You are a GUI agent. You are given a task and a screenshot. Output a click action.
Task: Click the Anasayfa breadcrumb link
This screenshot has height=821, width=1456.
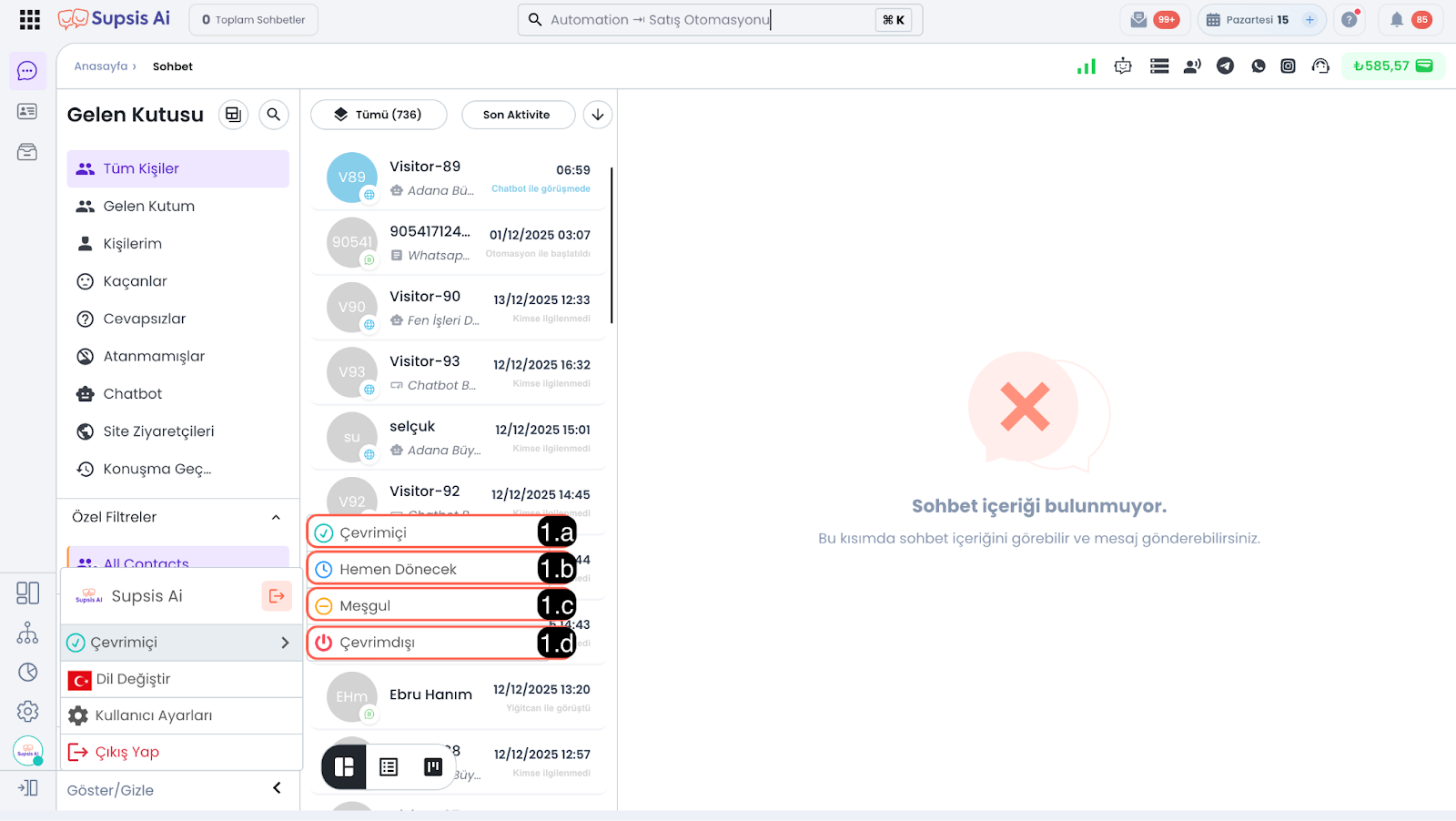point(101,66)
